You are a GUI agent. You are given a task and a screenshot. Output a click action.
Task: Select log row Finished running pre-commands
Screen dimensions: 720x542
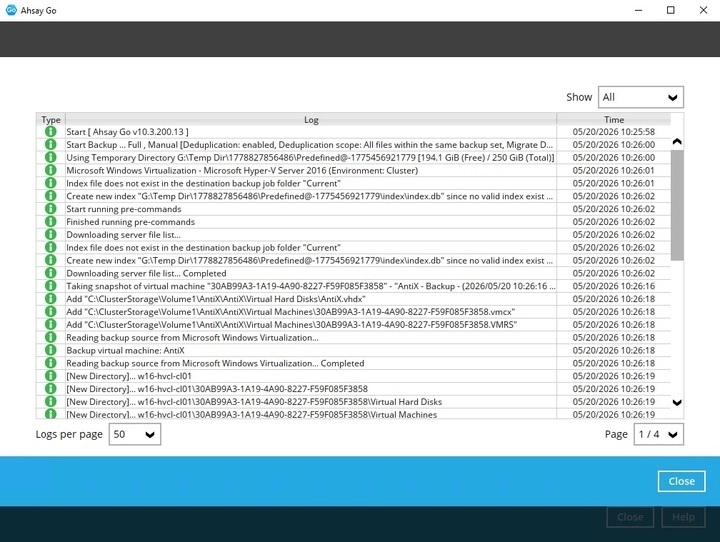[353, 222]
